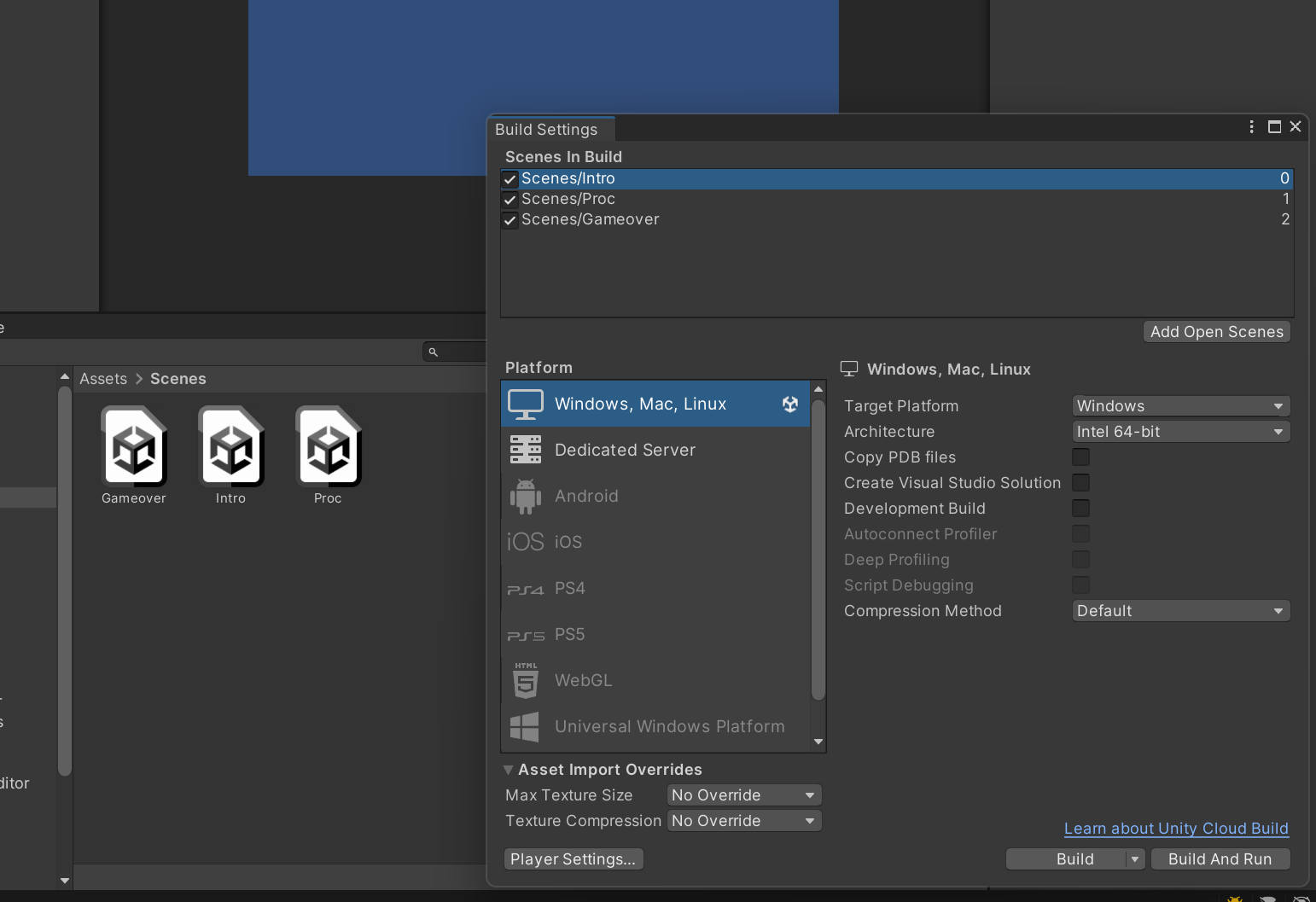Uncheck the Scenes/Proc checkbox
The image size is (1316, 902).
click(510, 200)
